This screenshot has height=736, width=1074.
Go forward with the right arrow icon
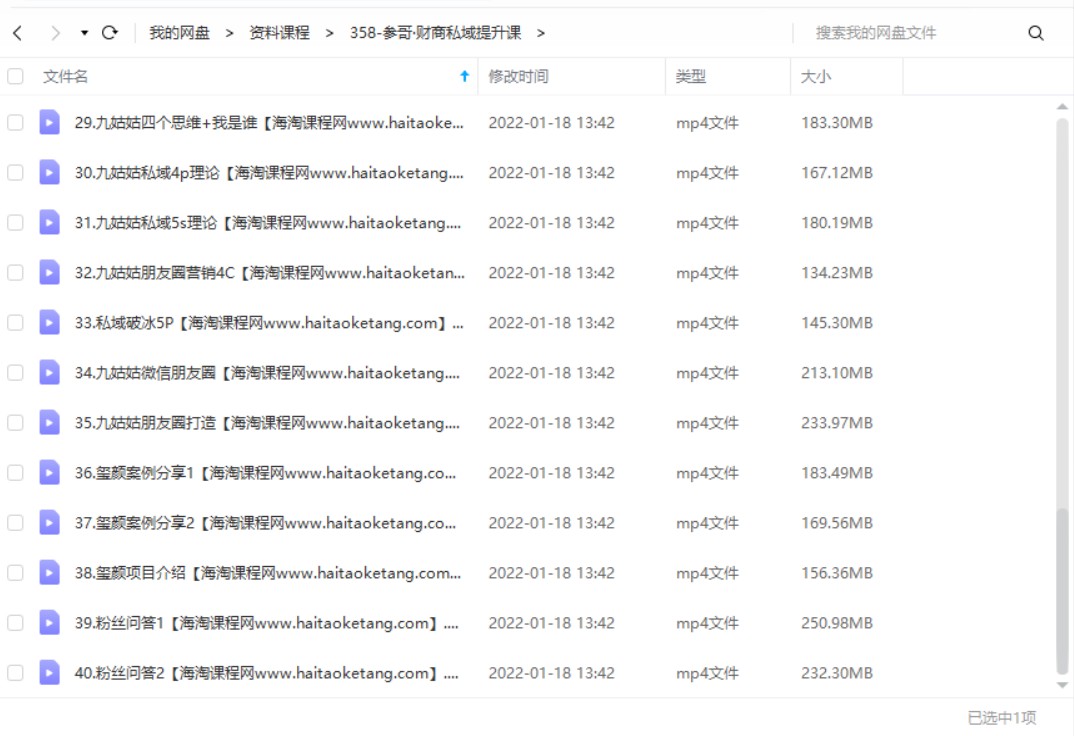(55, 32)
